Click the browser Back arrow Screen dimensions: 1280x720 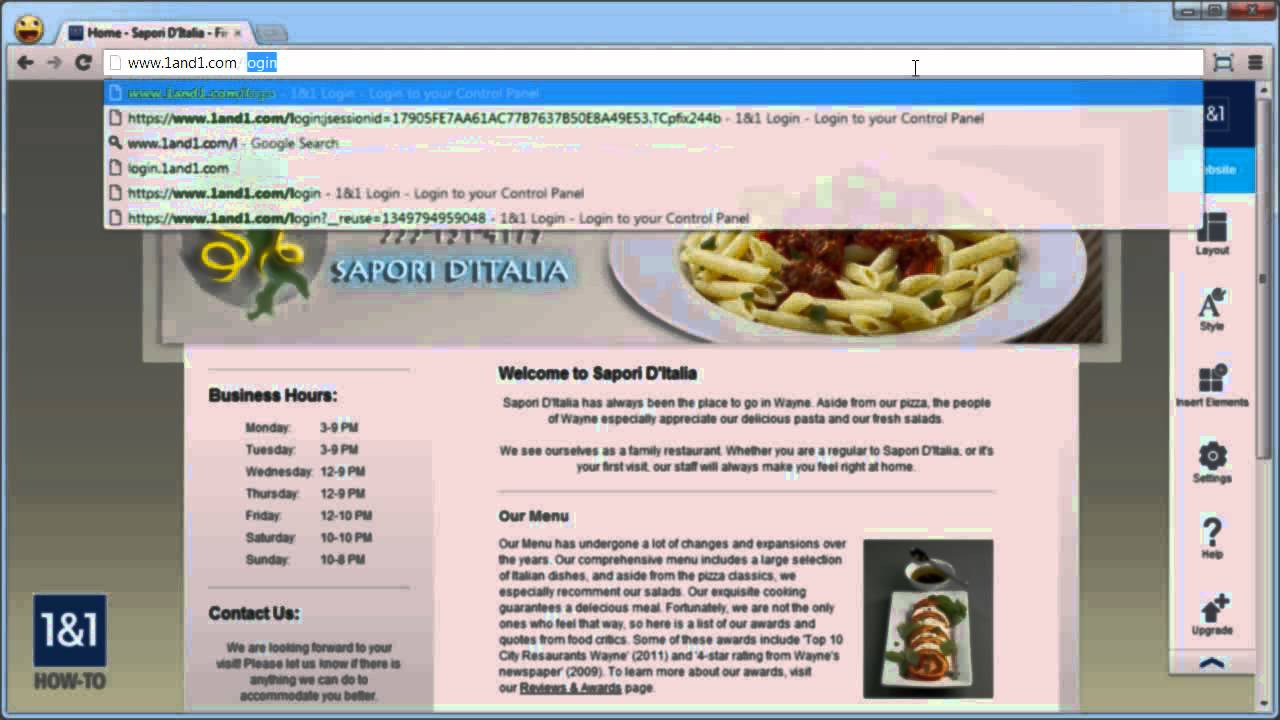[x=25, y=63]
